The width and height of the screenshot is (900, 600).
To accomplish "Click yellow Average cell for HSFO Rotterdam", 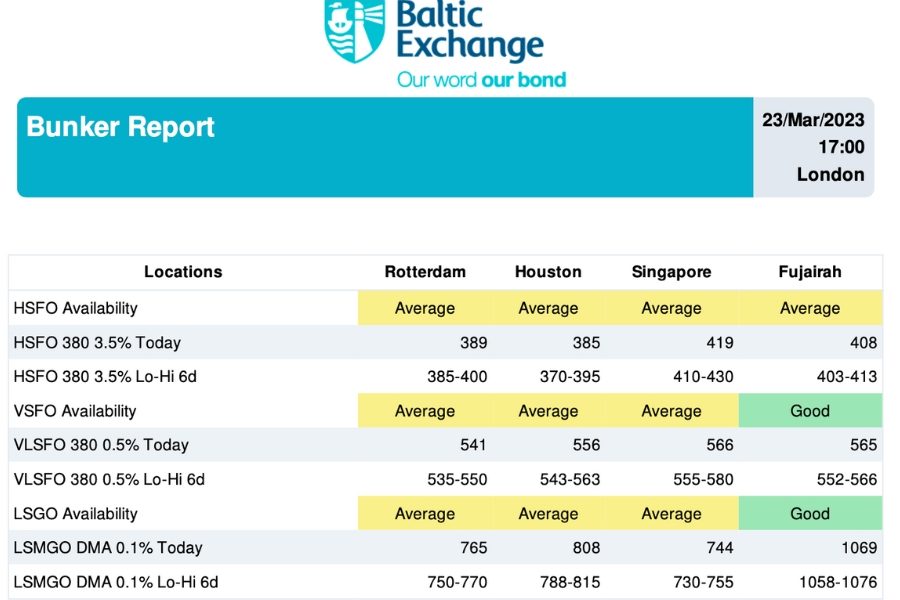I will tap(425, 308).
